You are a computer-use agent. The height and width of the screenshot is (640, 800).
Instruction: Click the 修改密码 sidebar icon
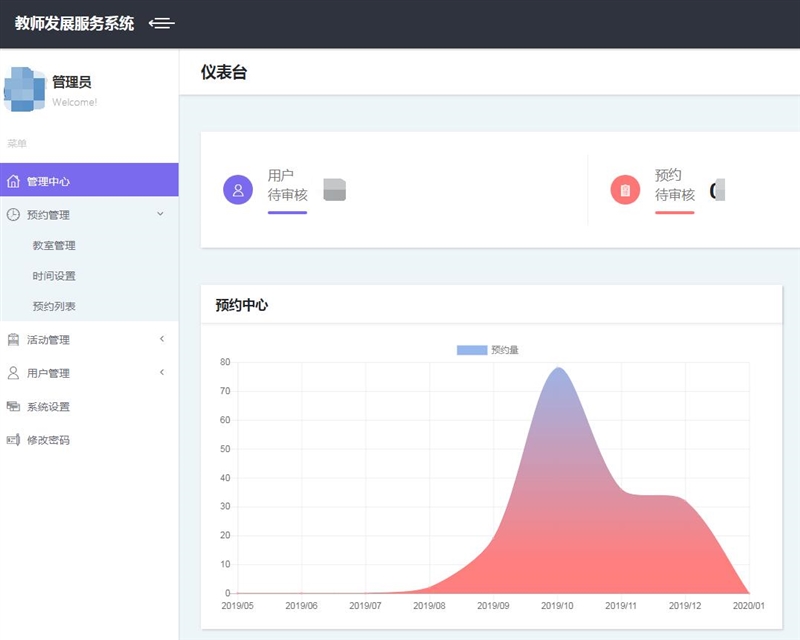pyautogui.click(x=13, y=439)
